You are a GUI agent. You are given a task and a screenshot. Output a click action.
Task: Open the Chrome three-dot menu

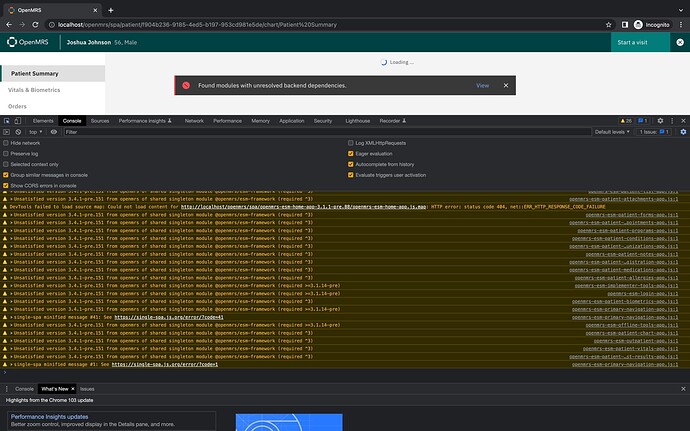pos(681,25)
